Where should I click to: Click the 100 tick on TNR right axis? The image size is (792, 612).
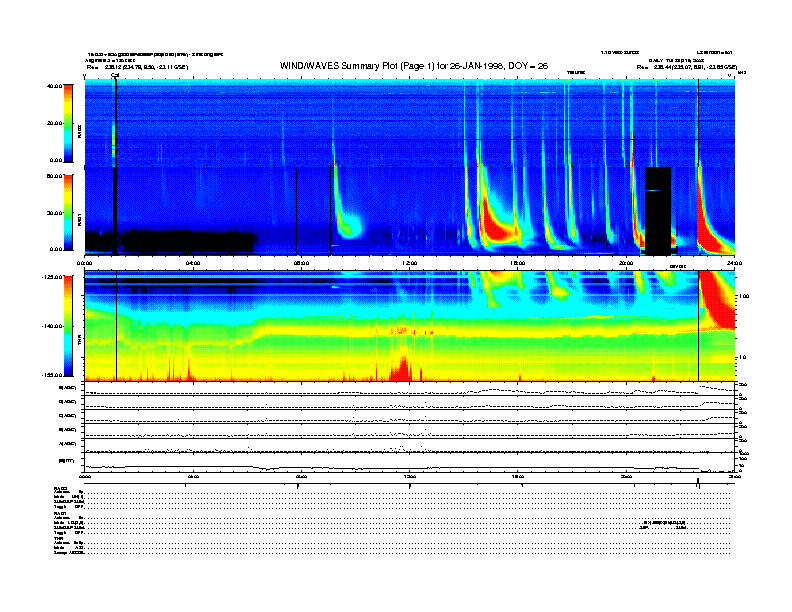pyautogui.click(x=744, y=296)
